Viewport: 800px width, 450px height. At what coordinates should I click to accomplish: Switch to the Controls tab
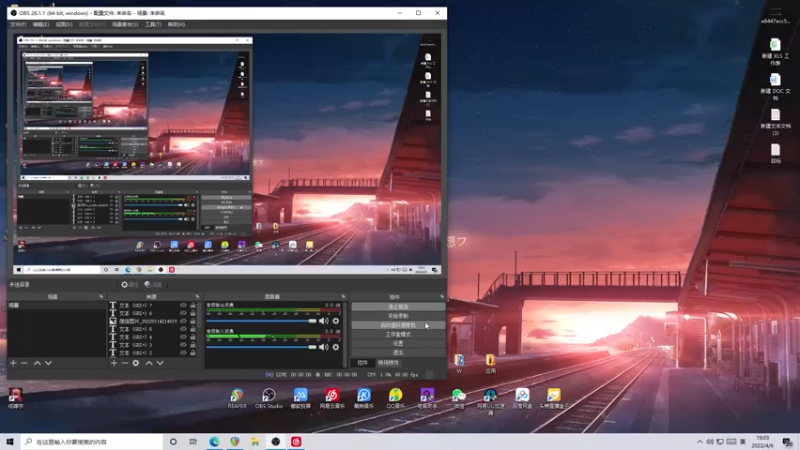click(x=362, y=363)
